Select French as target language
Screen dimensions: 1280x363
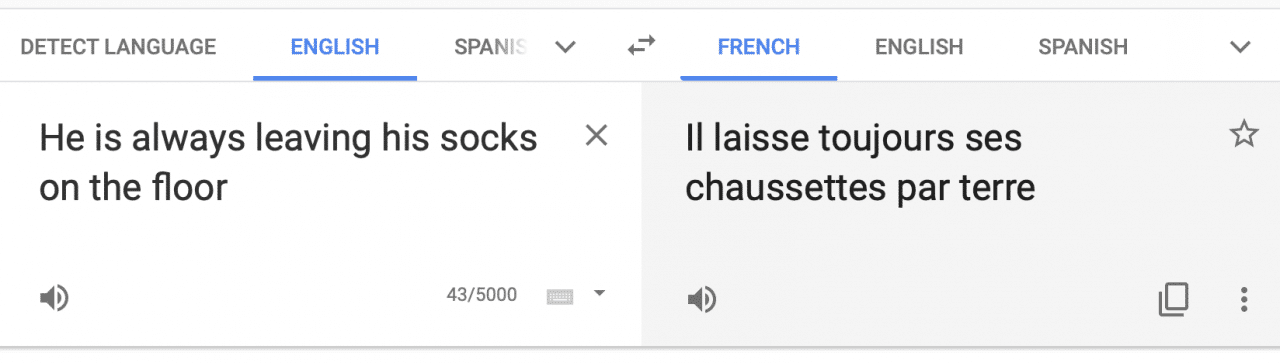point(759,46)
